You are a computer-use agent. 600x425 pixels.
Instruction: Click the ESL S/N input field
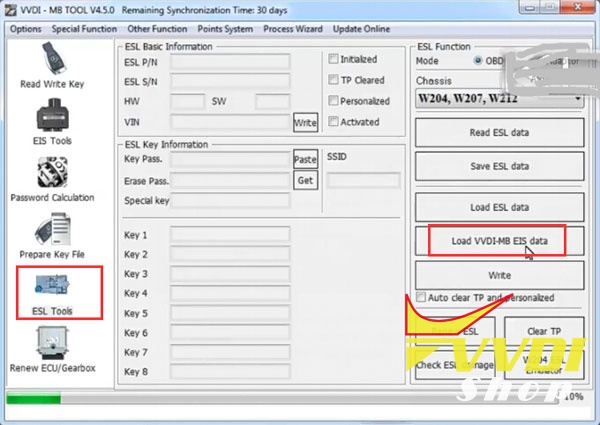[x=230, y=81]
